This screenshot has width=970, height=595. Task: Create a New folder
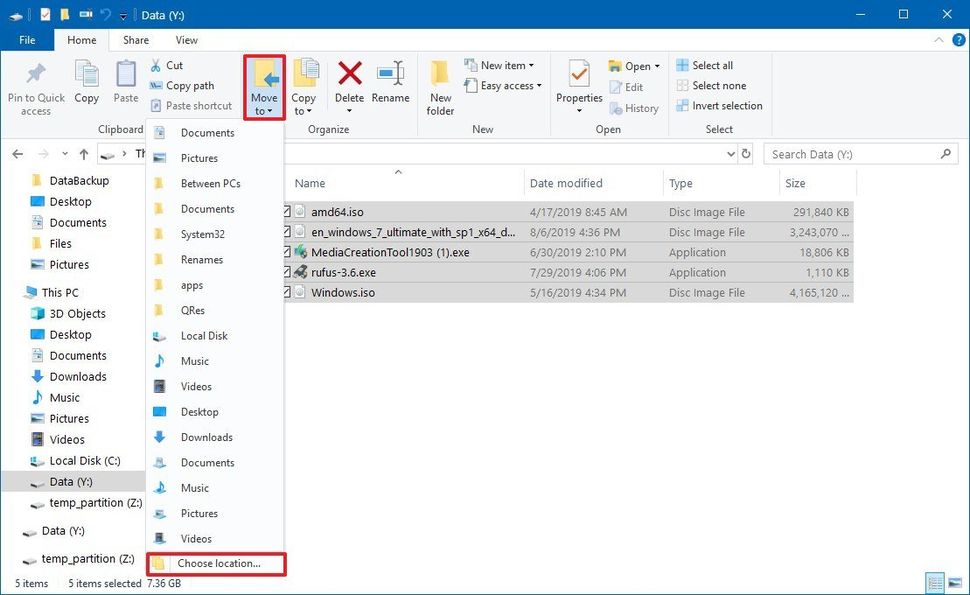tap(440, 85)
